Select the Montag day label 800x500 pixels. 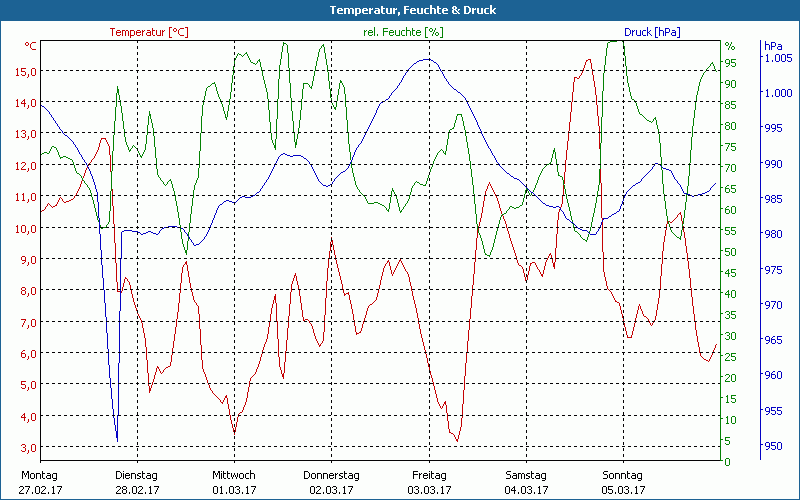click(x=39, y=475)
